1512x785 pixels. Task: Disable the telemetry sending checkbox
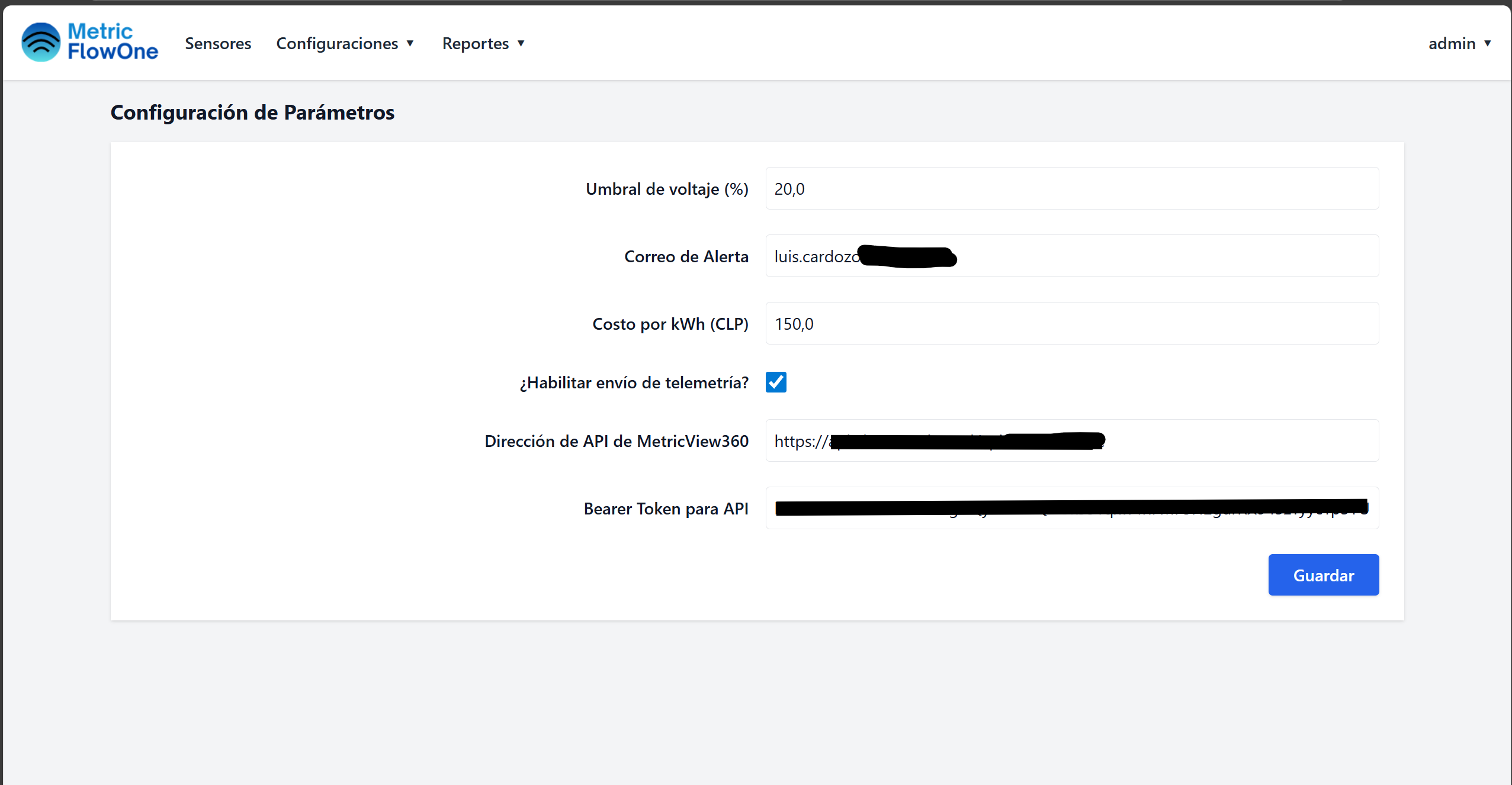[x=776, y=382]
